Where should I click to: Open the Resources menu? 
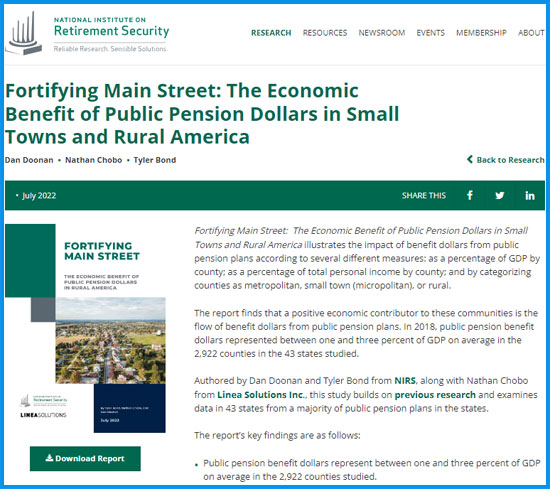pyautogui.click(x=325, y=33)
